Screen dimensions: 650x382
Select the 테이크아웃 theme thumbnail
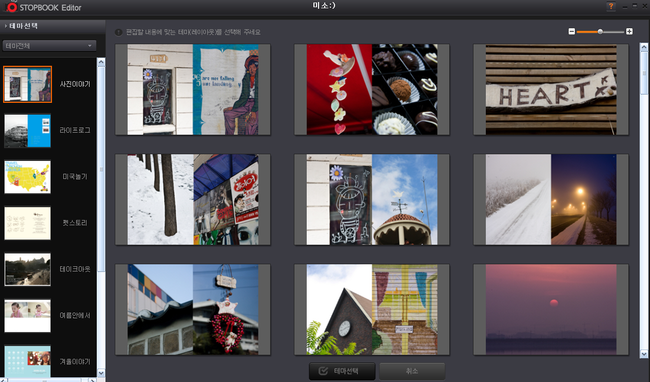27,270
